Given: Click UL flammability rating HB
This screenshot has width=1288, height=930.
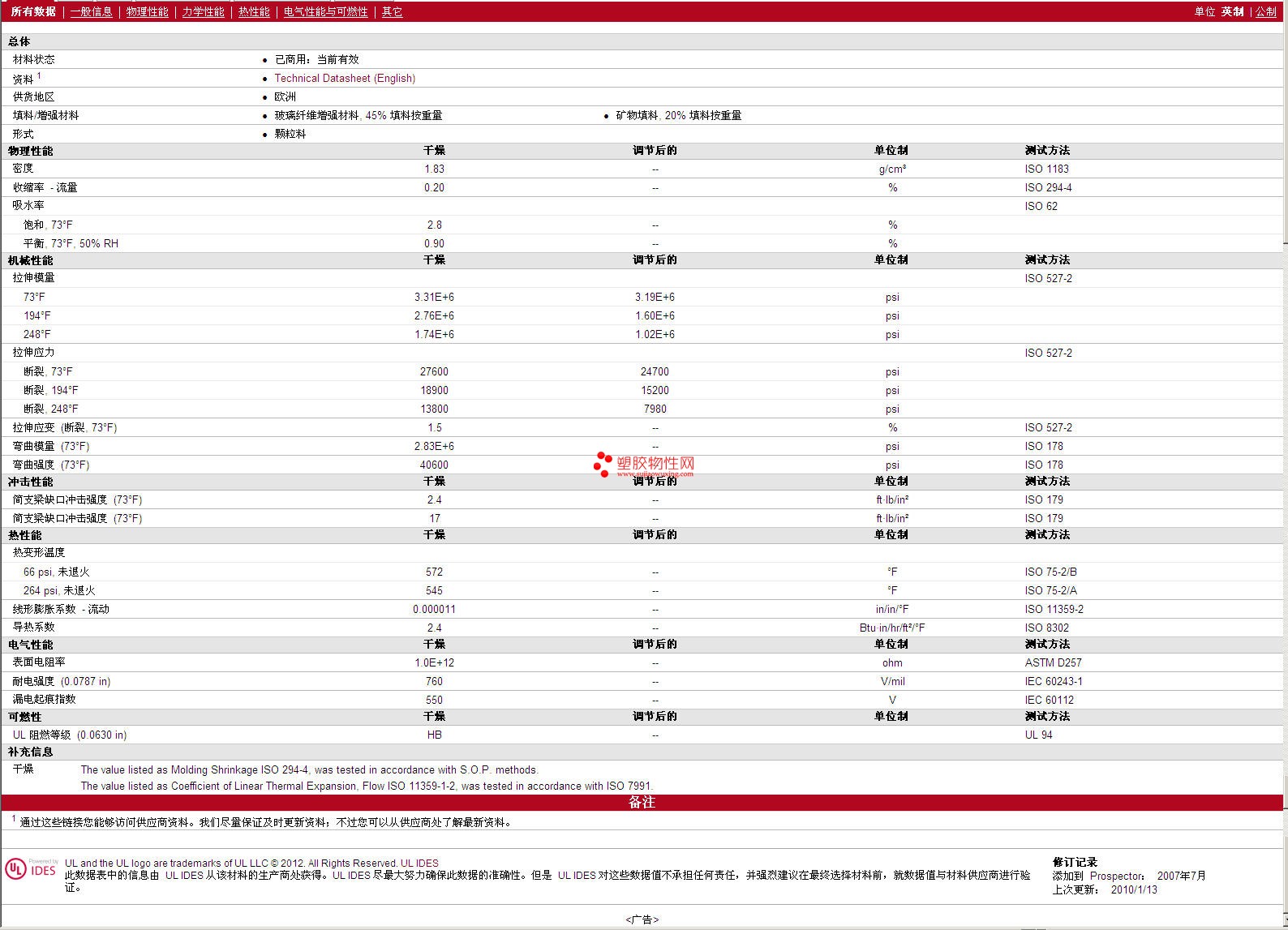Looking at the screenshot, I should click(434, 735).
